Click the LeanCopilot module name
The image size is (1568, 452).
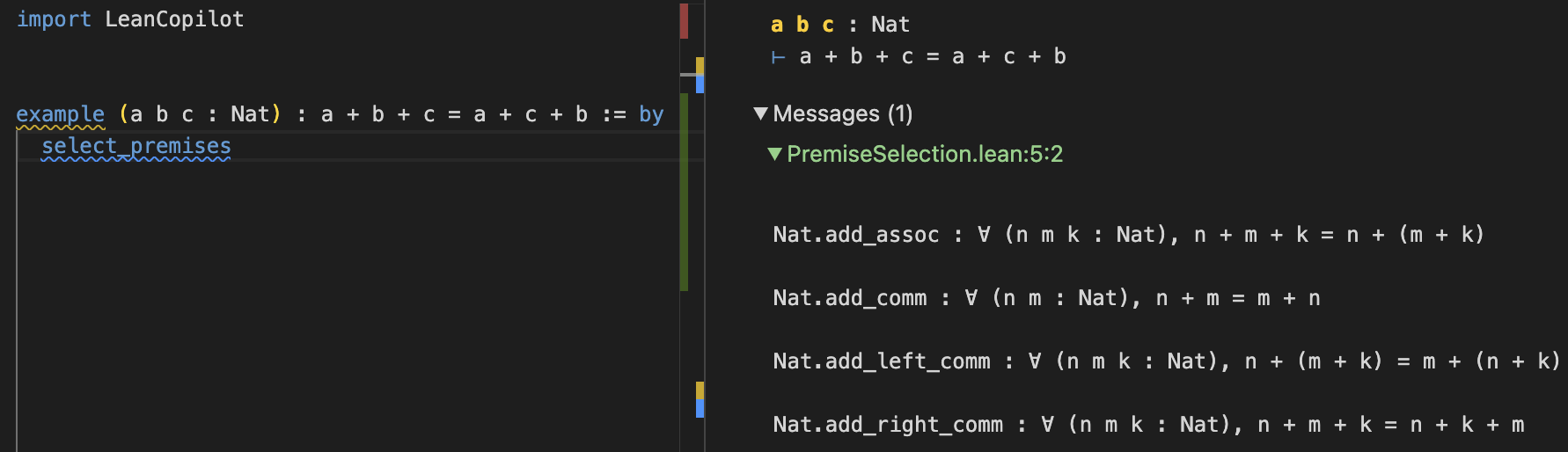coord(174,19)
